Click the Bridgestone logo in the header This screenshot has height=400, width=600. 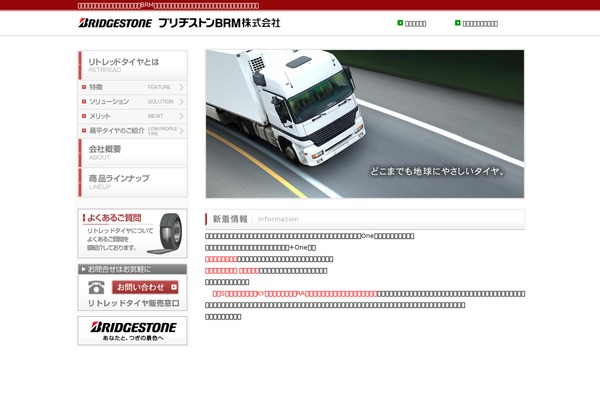[115, 23]
